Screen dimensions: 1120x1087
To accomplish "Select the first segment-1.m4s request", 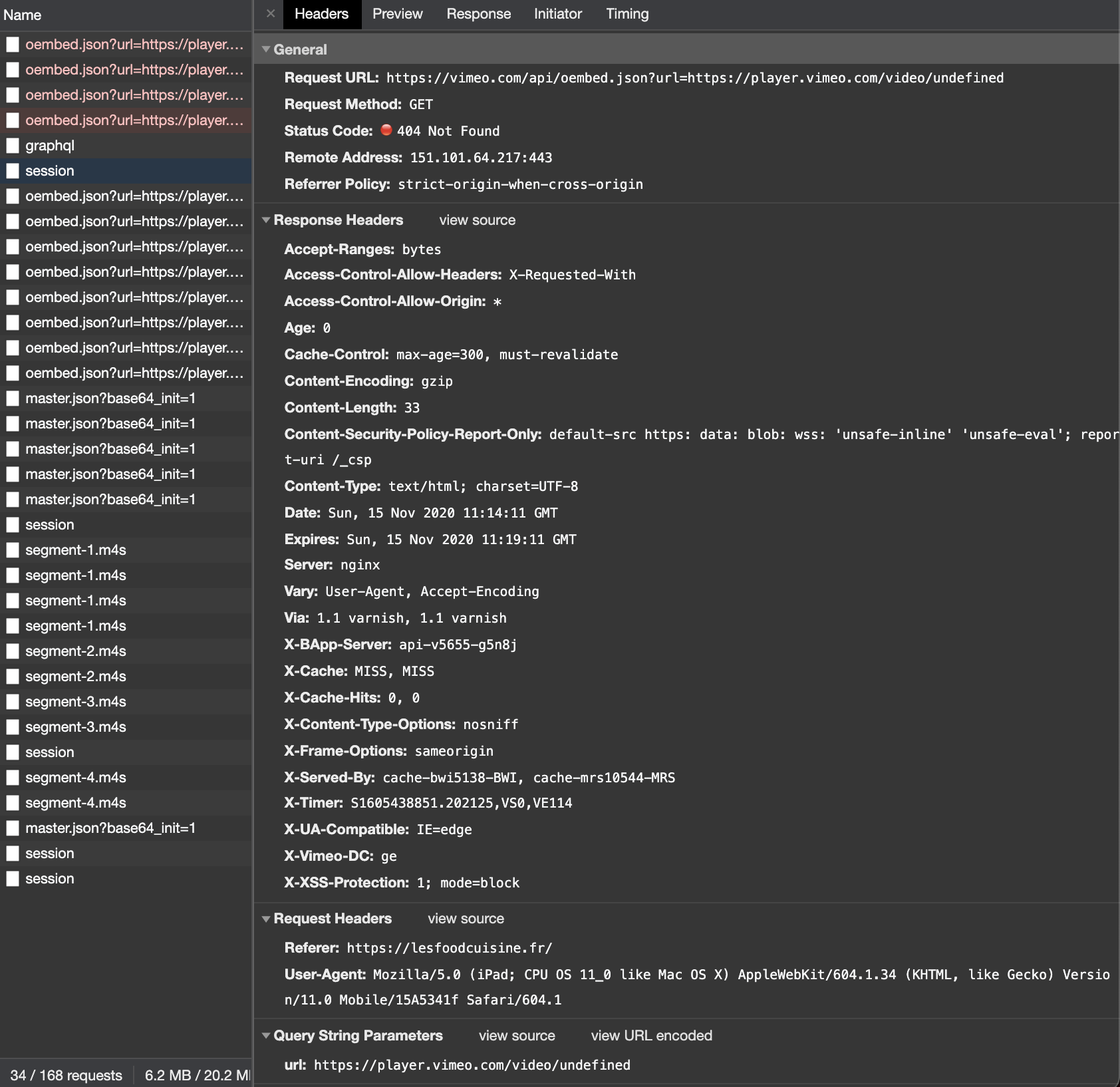I will 74,550.
